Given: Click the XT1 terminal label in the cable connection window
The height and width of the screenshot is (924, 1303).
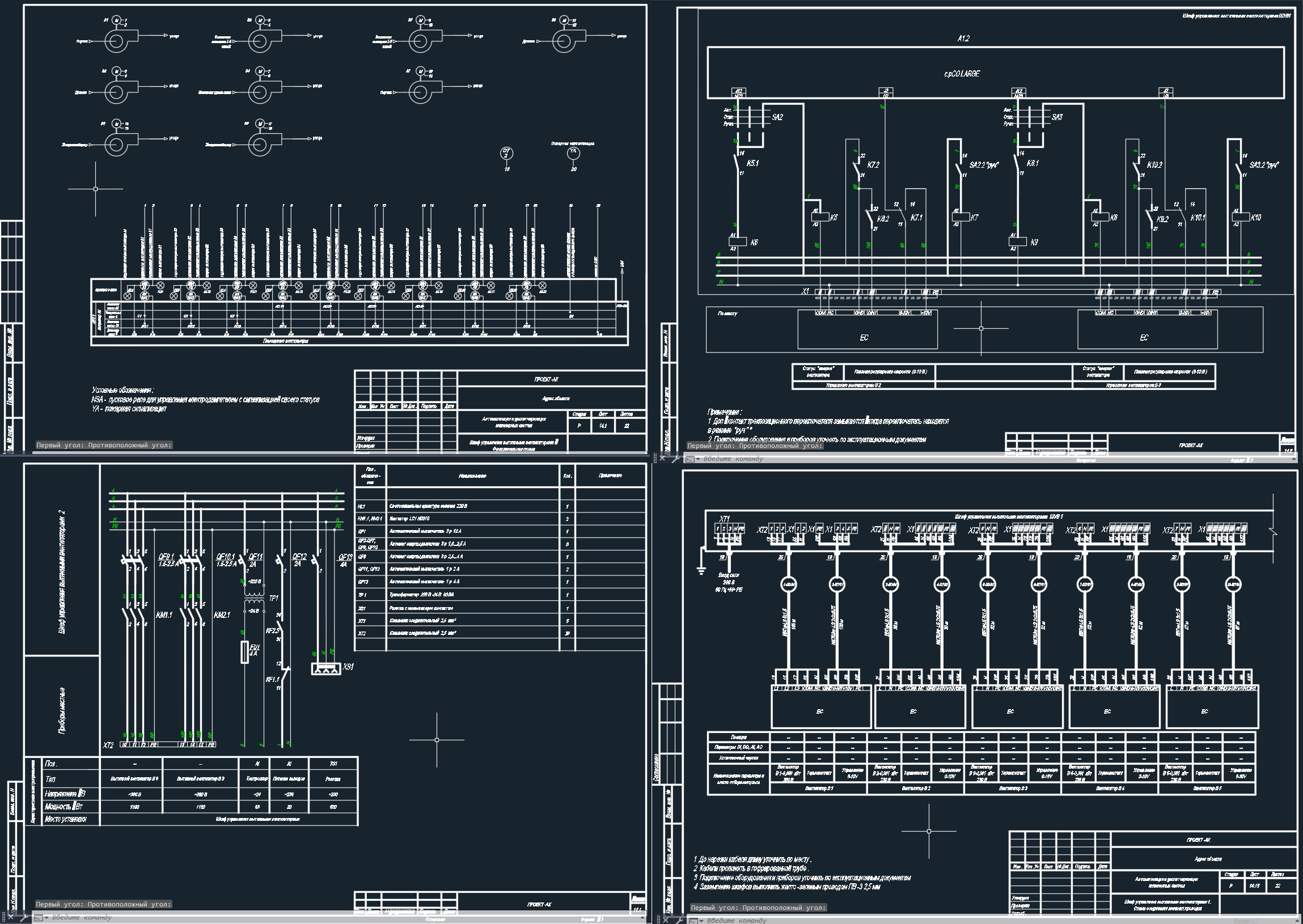Looking at the screenshot, I should 724,519.
